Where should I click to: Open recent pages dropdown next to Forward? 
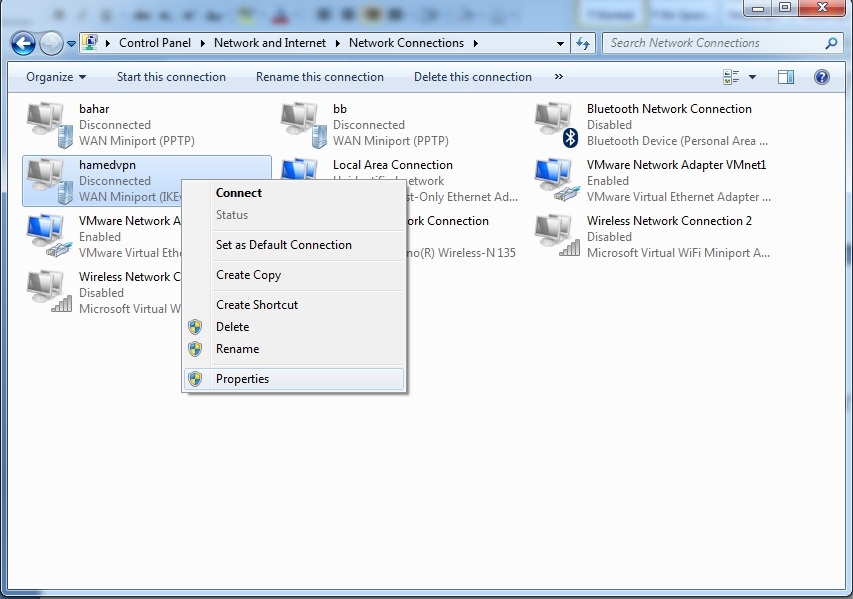tap(71, 44)
